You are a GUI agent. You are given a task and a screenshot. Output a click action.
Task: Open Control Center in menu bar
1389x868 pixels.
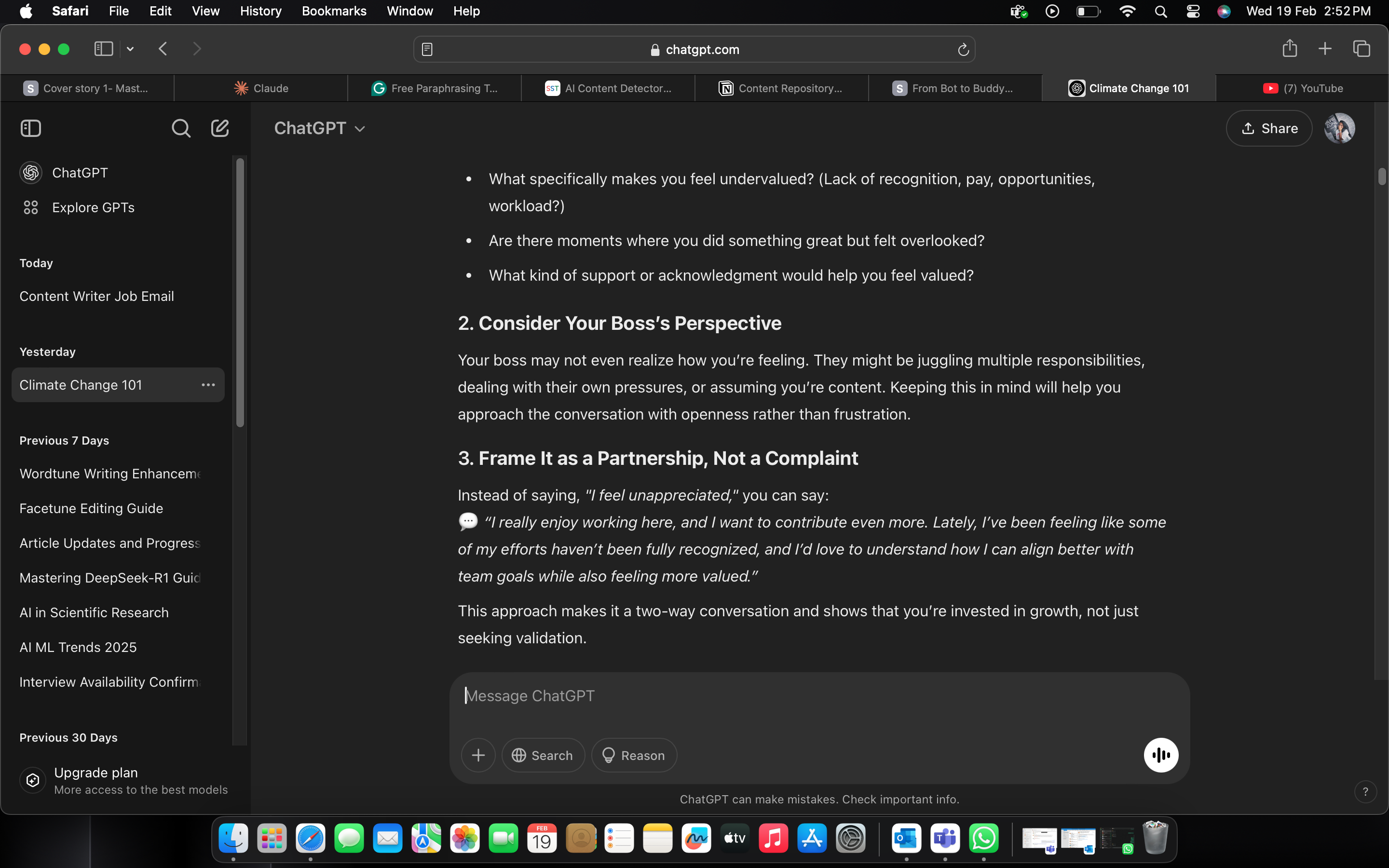tap(1193, 12)
